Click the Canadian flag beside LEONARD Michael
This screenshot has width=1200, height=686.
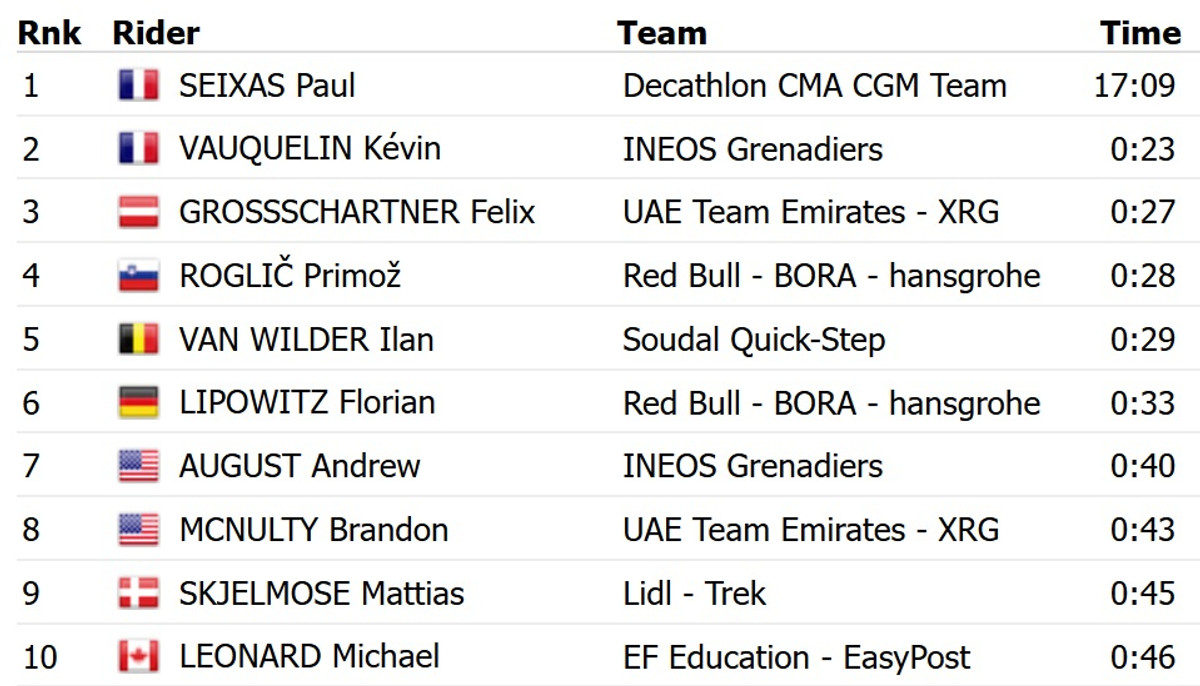click(138, 657)
